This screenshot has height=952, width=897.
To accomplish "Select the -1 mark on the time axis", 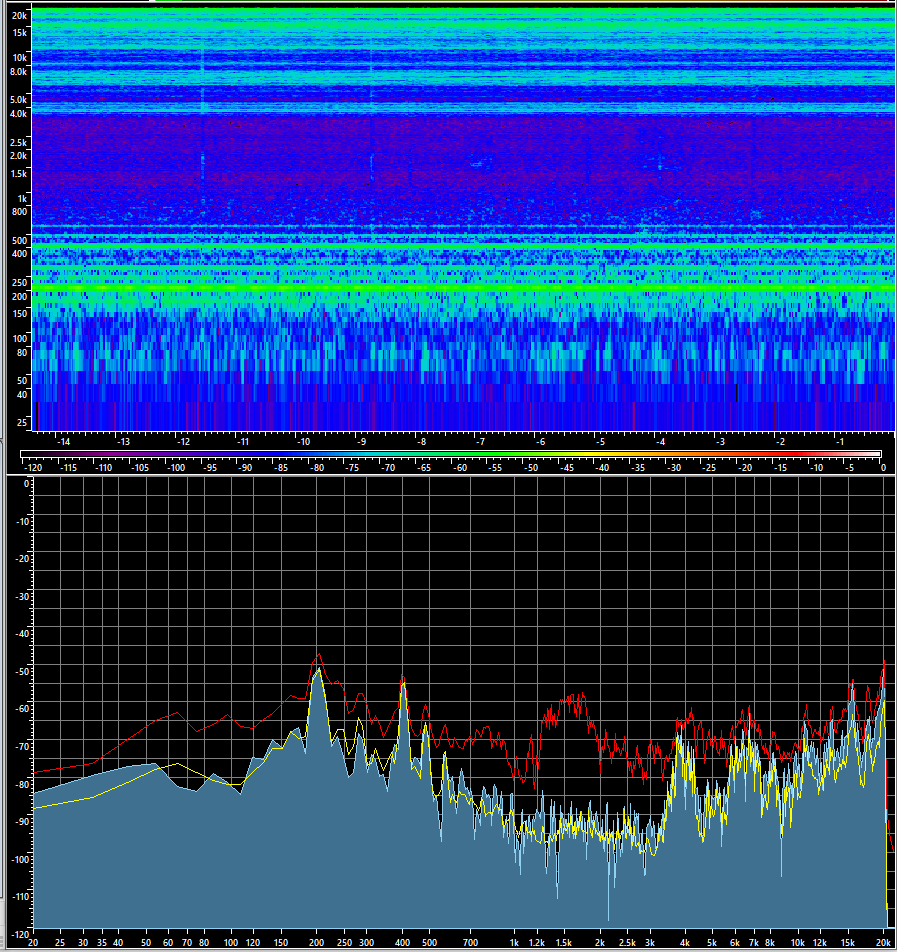I will 839,441.
